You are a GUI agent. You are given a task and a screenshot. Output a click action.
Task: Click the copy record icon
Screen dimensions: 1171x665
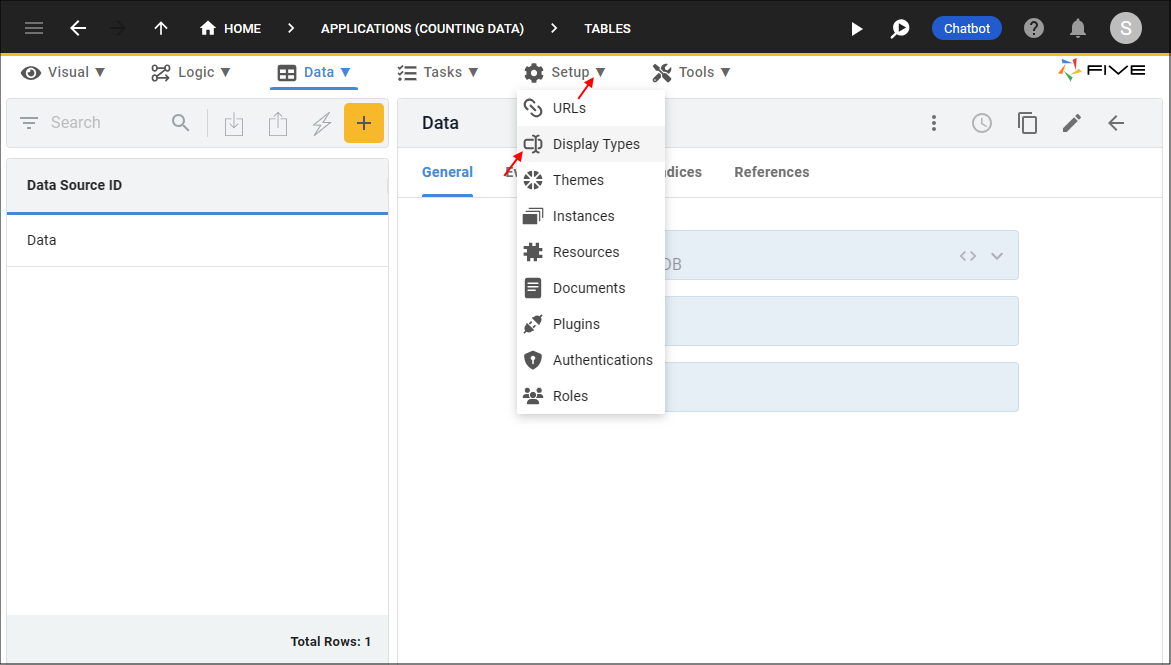(x=1027, y=123)
